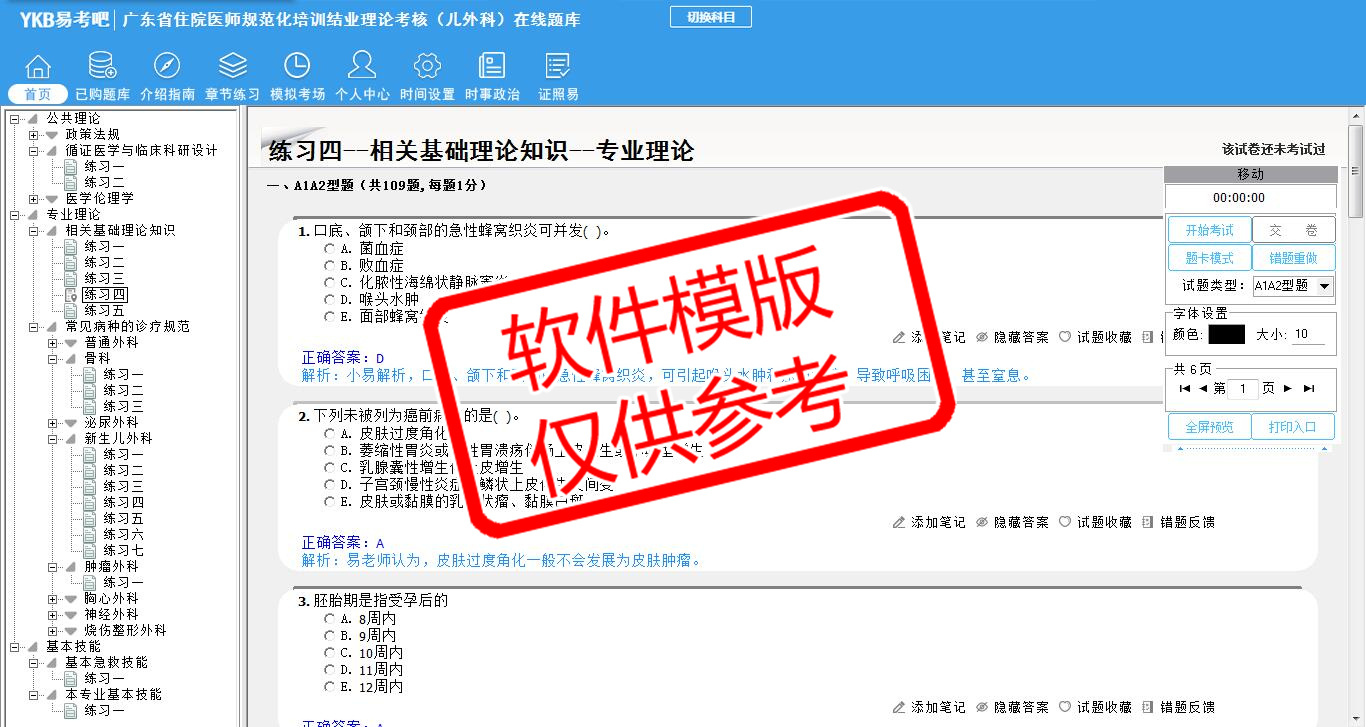This screenshot has height=727, width=1366.
Task: Choose option E 12周内 for question 3
Action: [x=329, y=687]
